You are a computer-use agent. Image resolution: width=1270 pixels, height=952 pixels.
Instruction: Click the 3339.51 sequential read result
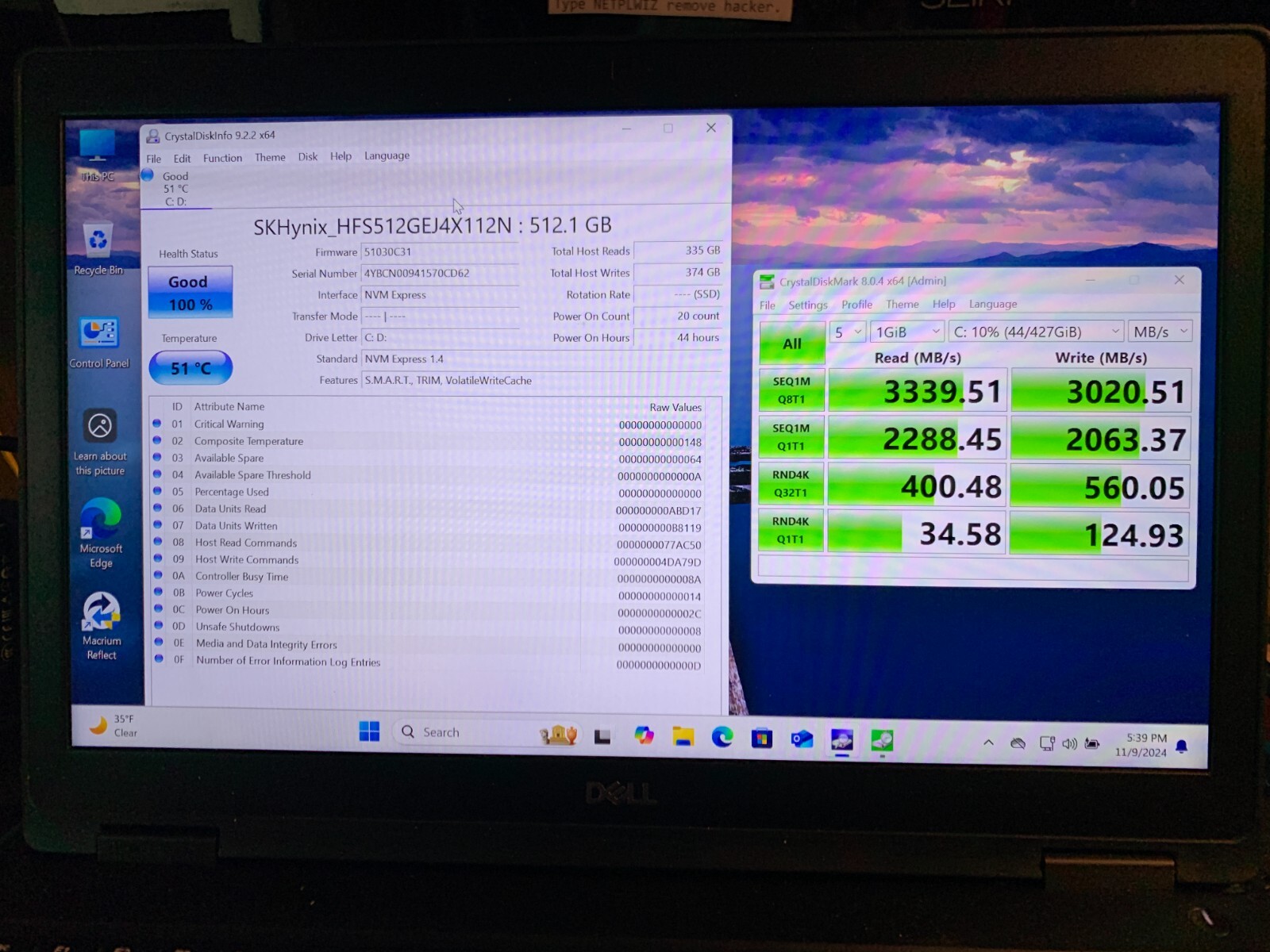[918, 391]
